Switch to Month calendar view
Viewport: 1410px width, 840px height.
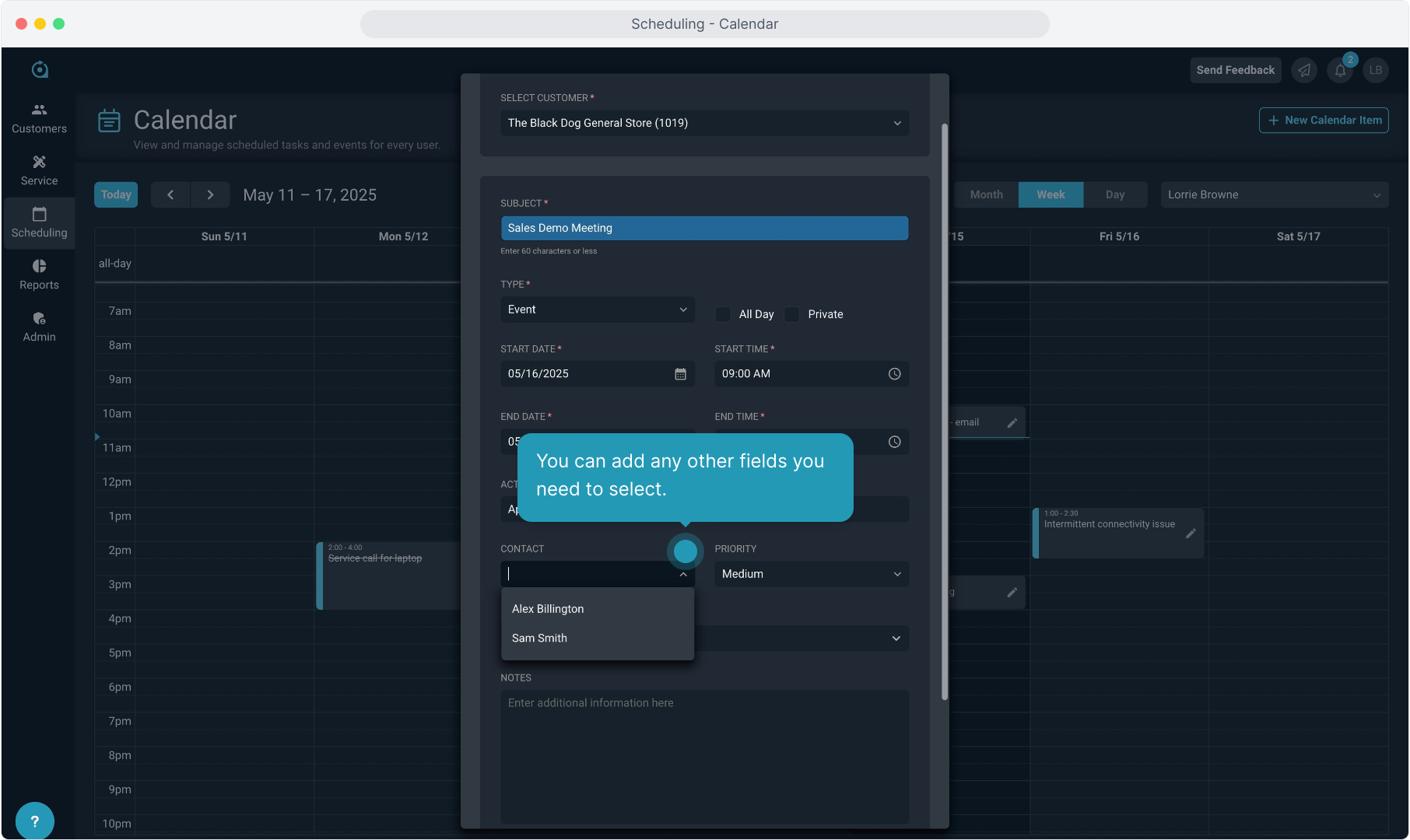986,194
